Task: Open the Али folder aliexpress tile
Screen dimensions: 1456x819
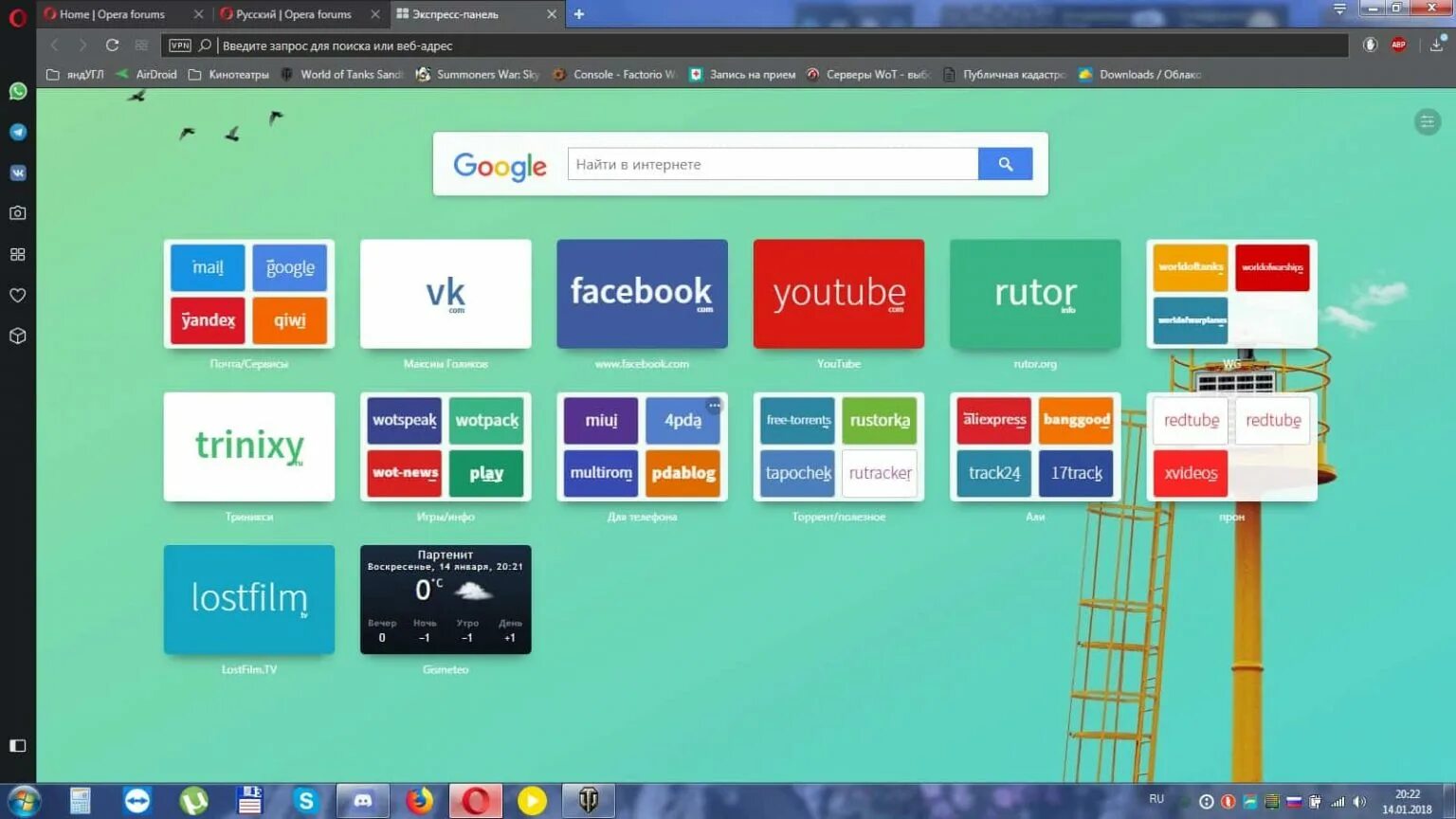Action: (x=994, y=420)
